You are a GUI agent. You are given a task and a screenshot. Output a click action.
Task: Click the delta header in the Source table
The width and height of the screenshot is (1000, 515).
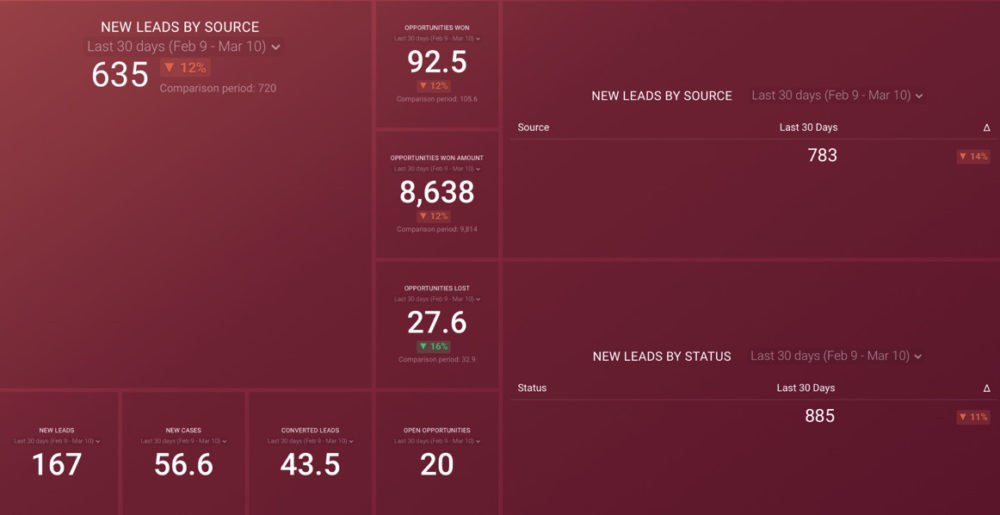click(986, 128)
